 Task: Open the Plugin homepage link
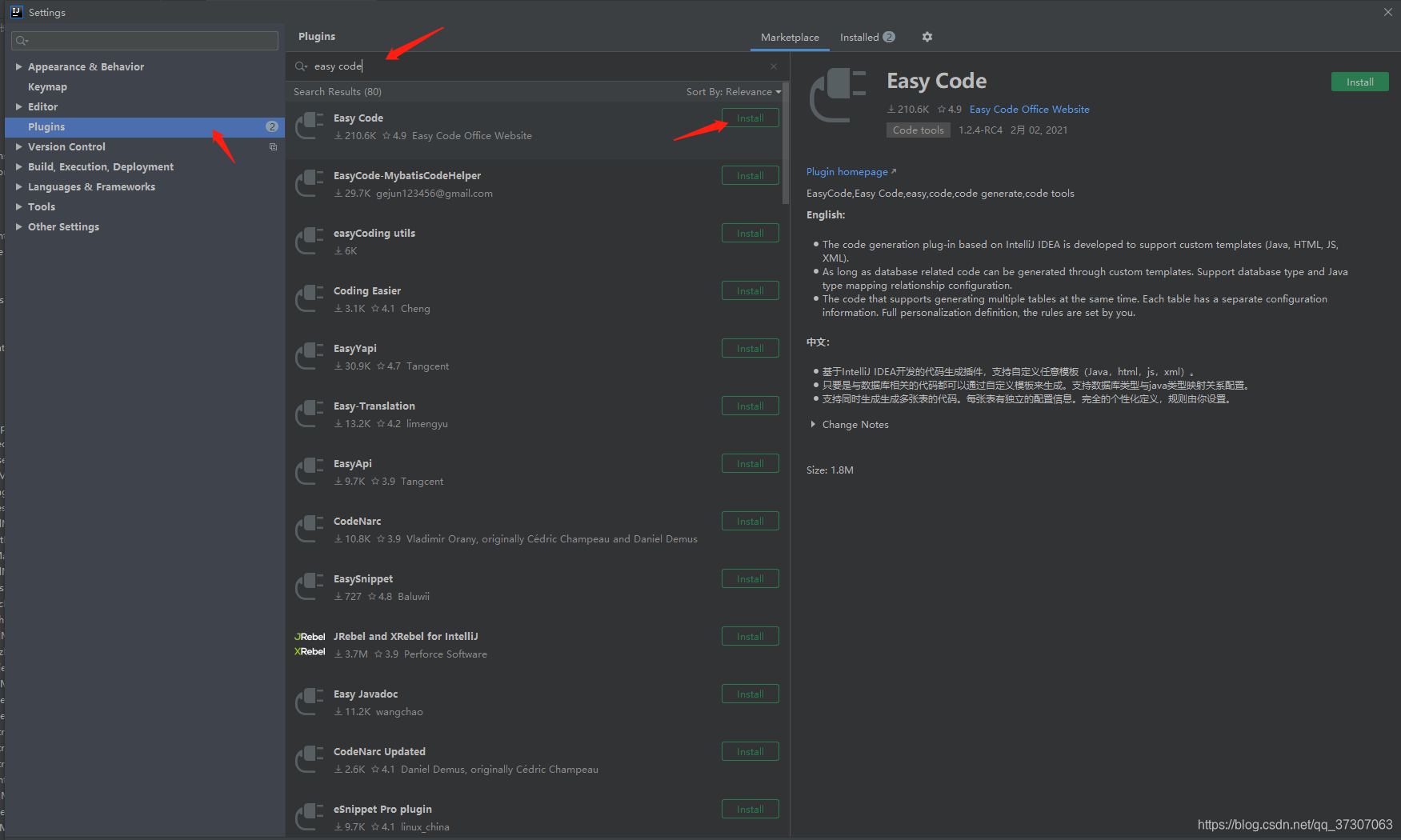847,171
